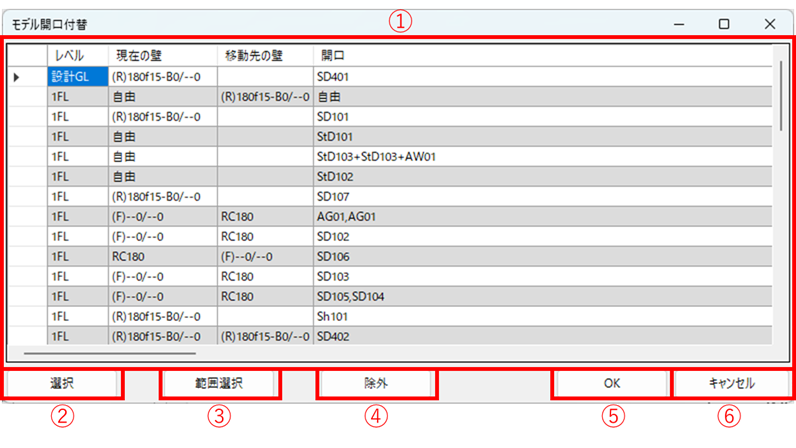The width and height of the screenshot is (796, 448).
Task: Maximize the モデル開口付替 window
Action: tap(724, 23)
